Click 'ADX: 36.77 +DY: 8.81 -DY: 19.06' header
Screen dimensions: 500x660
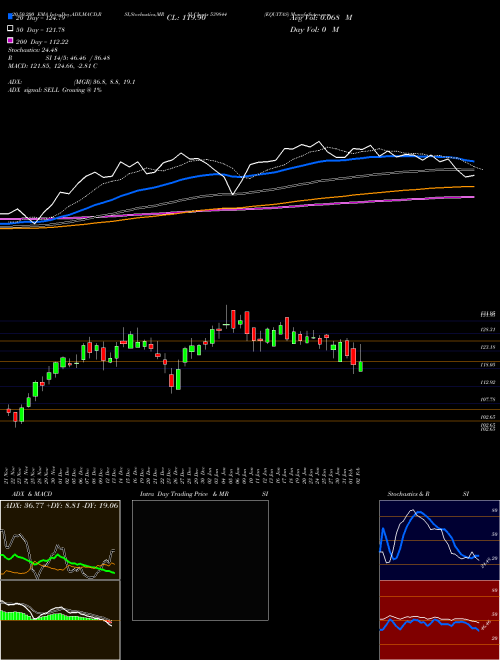(61, 505)
